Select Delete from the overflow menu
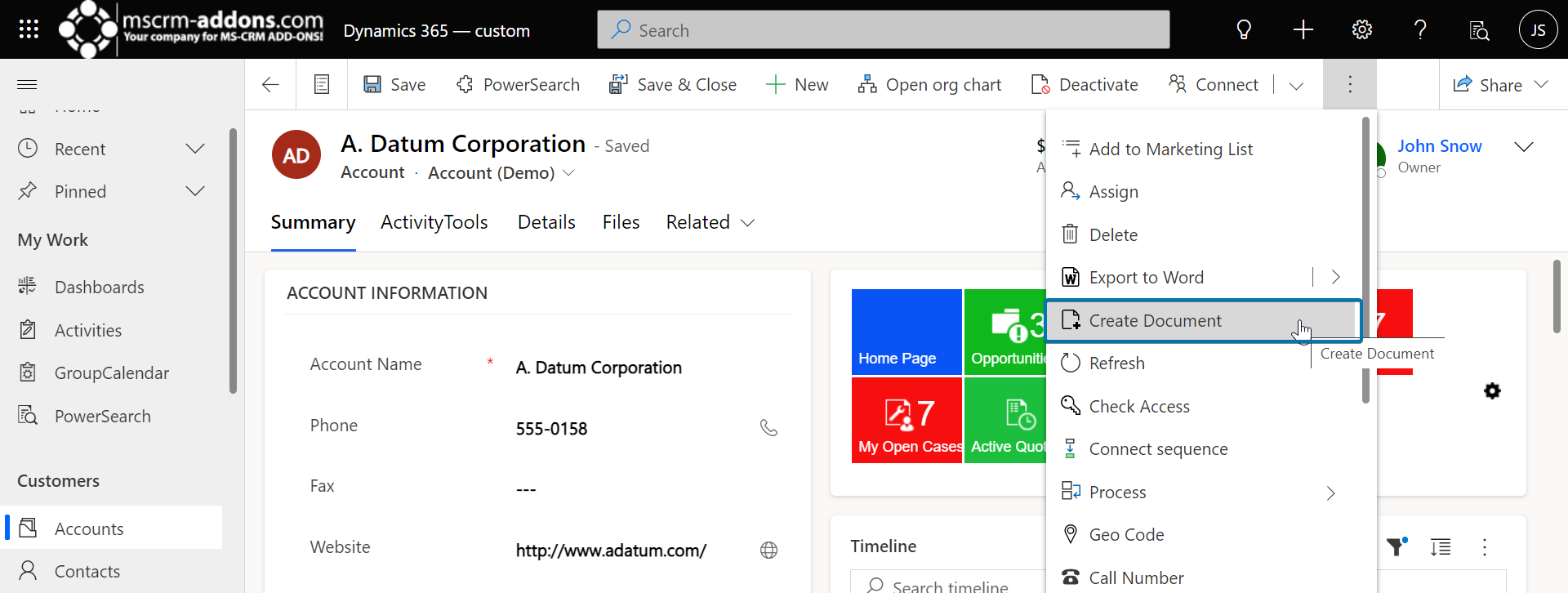 point(1205,234)
